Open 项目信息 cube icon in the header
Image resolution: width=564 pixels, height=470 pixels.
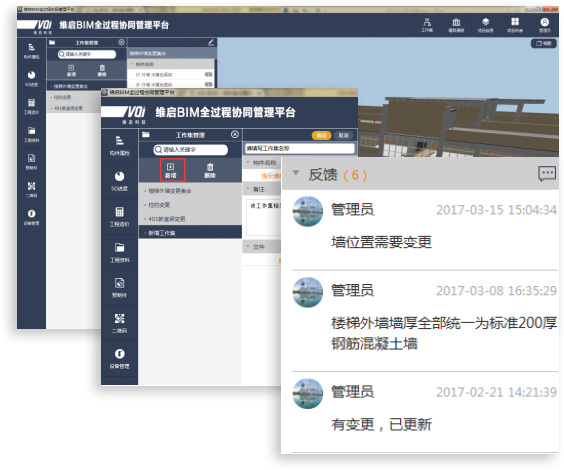point(486,25)
